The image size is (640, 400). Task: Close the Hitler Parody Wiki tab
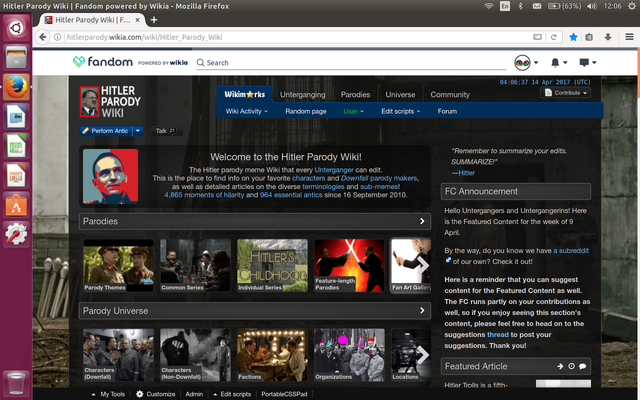coord(138,20)
